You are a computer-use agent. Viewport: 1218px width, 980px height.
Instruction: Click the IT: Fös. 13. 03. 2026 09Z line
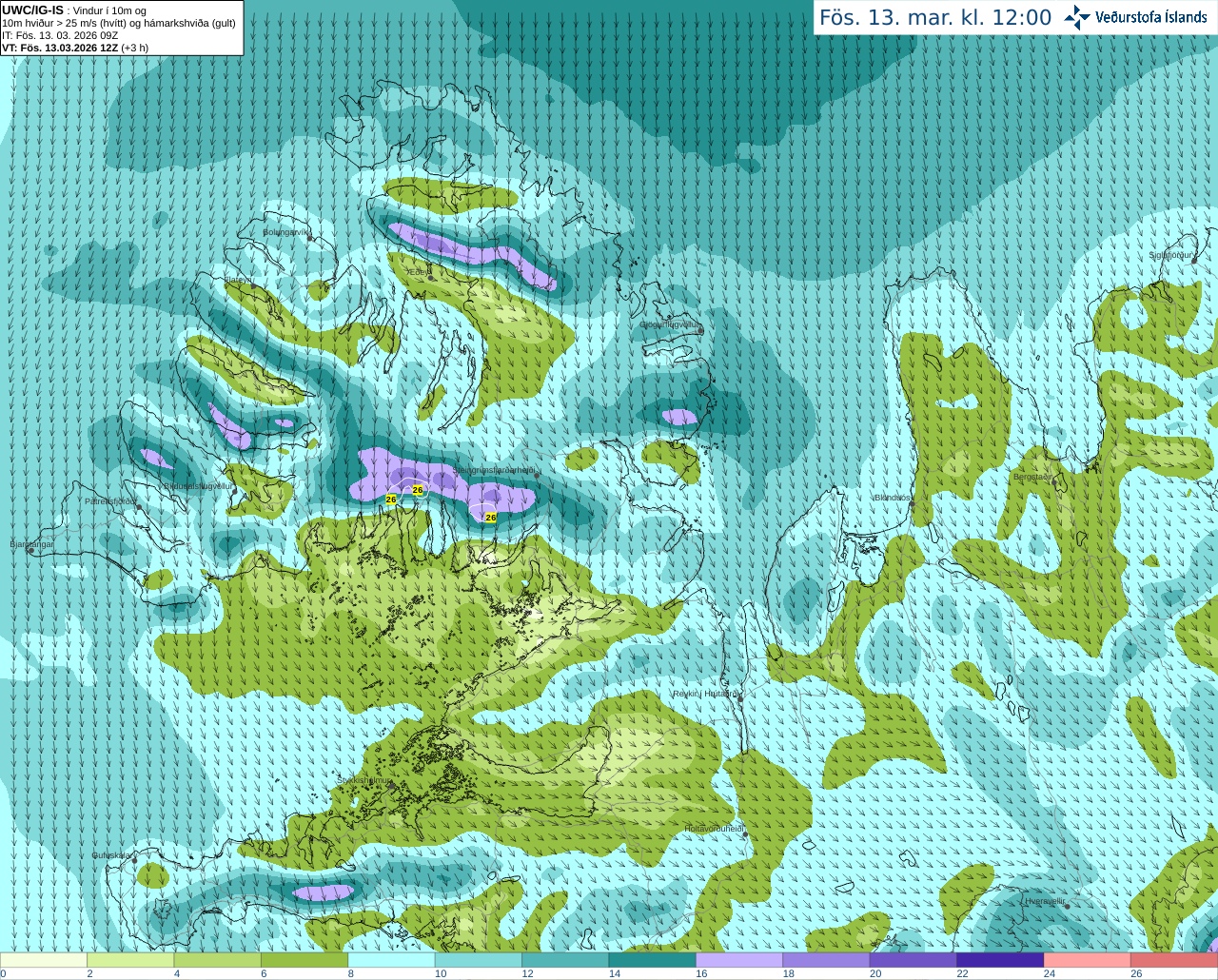[60, 35]
